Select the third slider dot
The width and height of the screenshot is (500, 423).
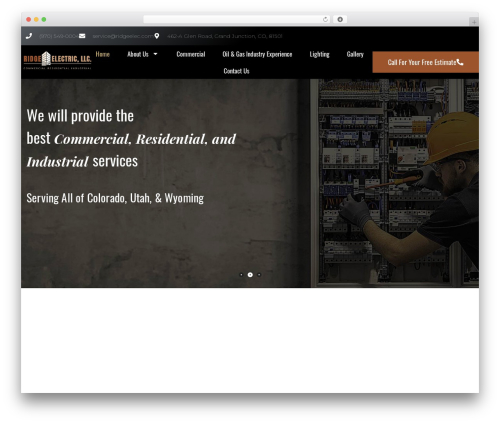click(259, 275)
